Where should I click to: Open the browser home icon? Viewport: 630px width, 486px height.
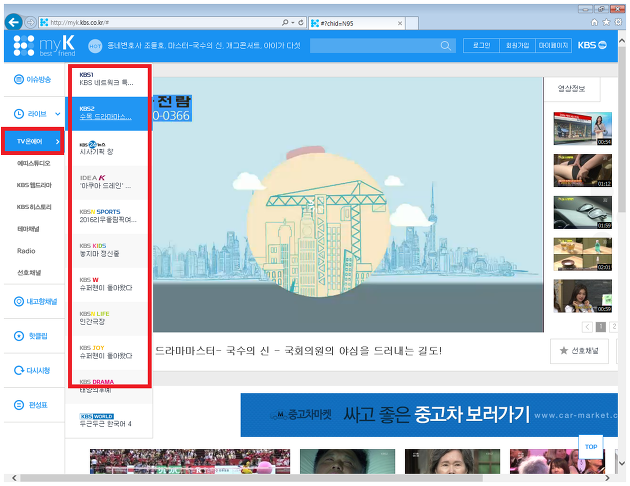click(594, 22)
